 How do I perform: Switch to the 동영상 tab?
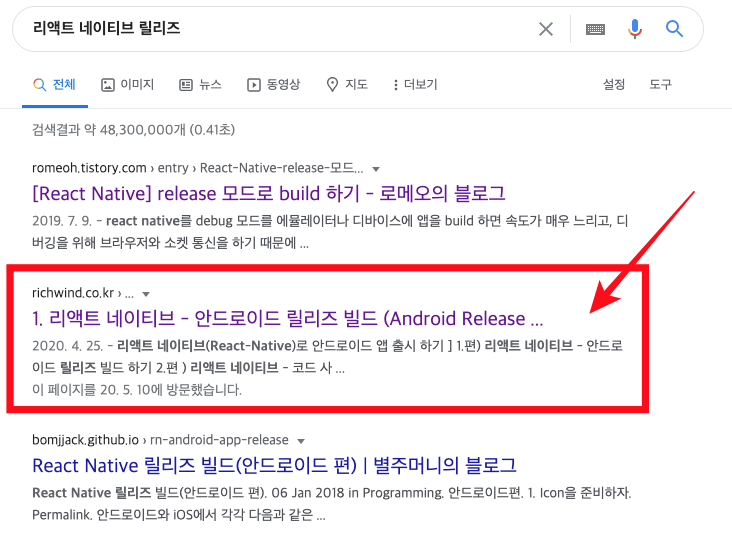[274, 84]
